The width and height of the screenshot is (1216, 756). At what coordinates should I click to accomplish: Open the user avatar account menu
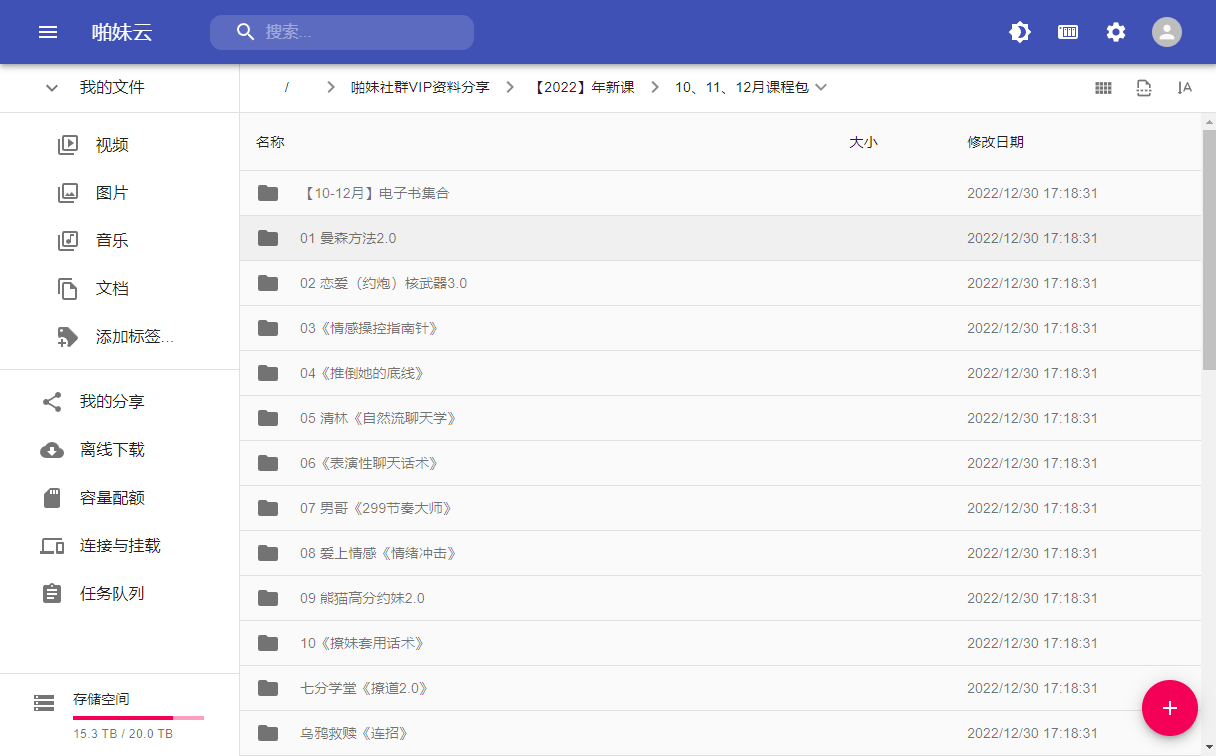click(1166, 32)
